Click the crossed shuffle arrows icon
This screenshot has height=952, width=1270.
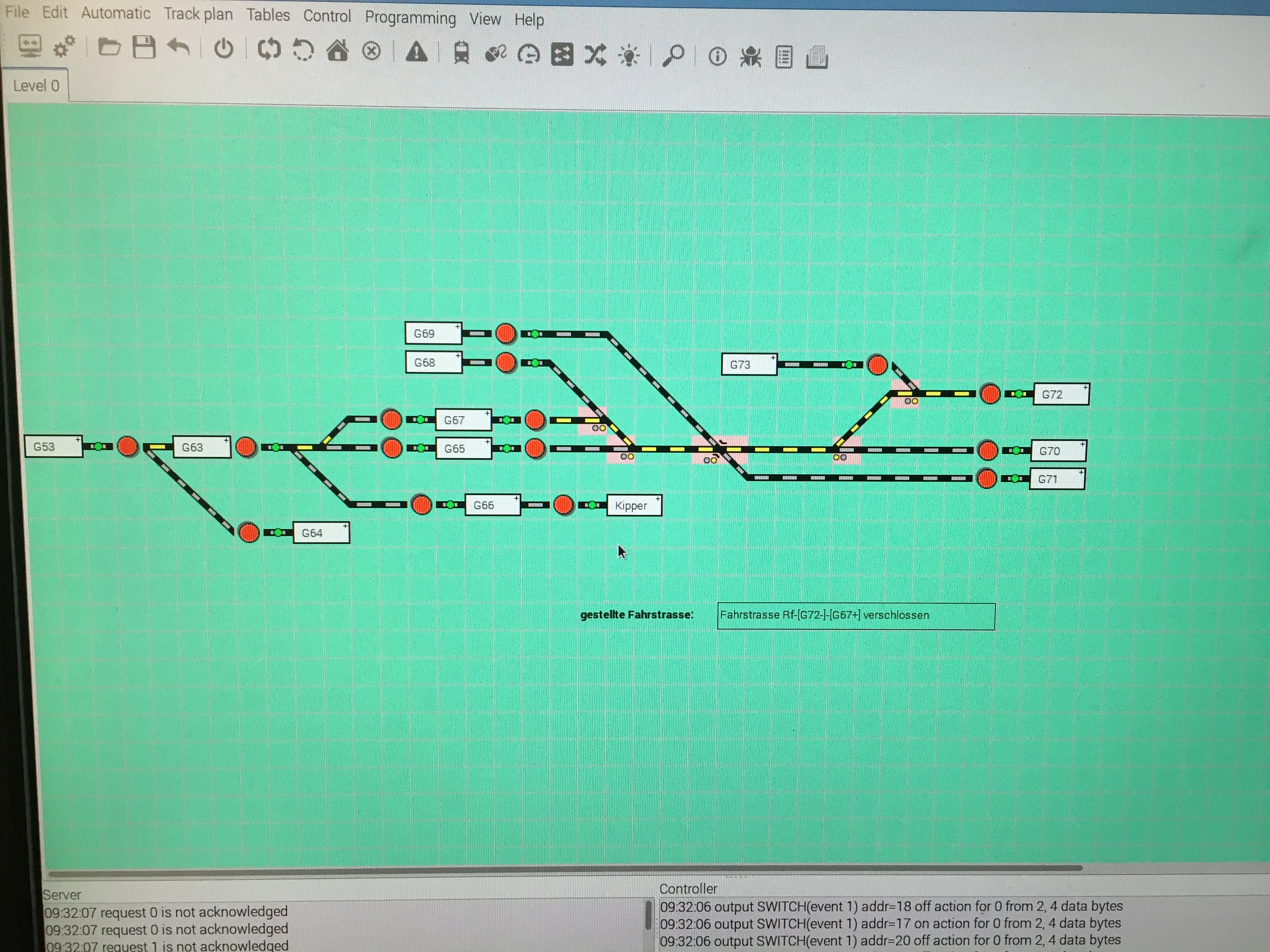[595, 56]
